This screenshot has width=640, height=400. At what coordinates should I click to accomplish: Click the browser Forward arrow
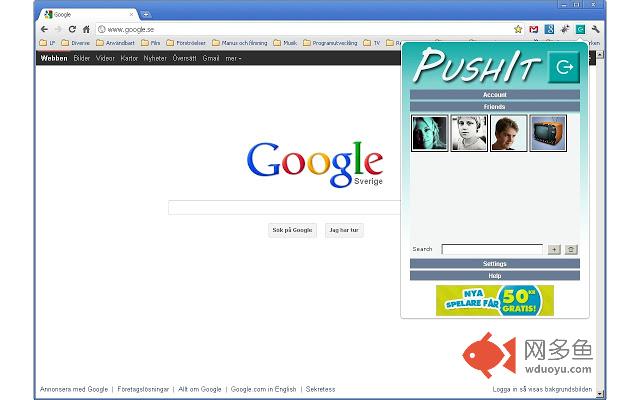[x=58, y=29]
